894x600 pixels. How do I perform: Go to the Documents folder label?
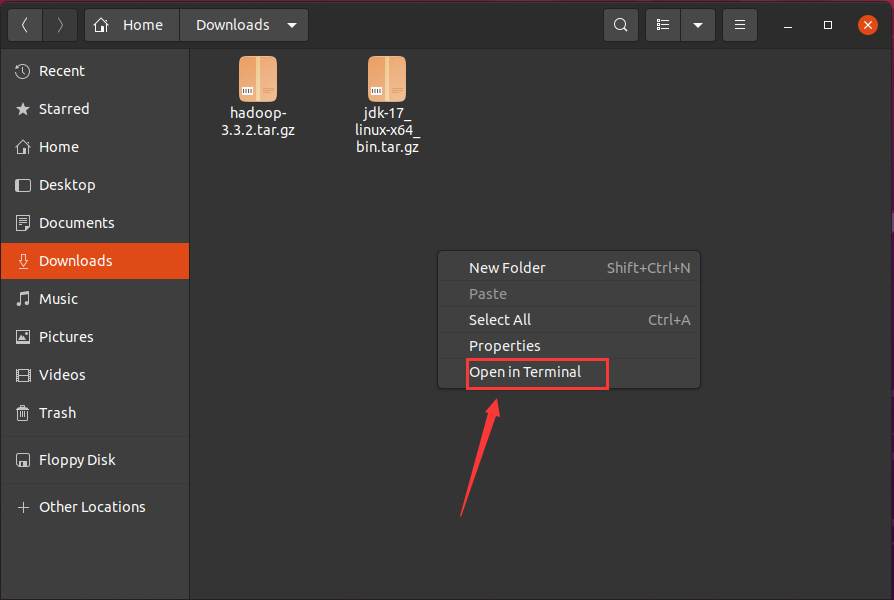tap(76, 223)
